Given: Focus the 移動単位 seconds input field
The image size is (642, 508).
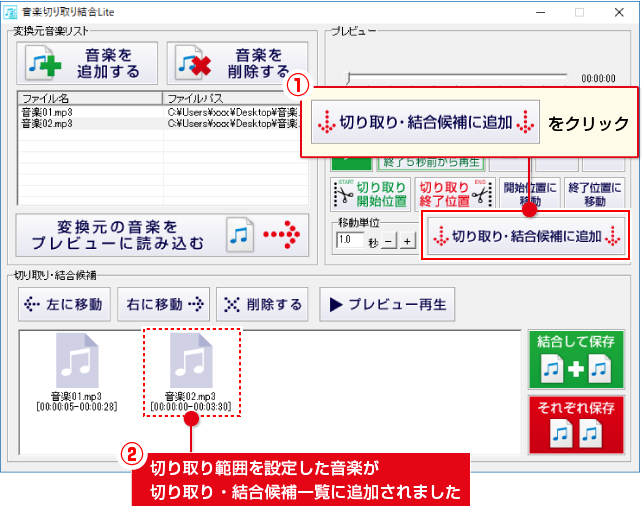Looking at the screenshot, I should click(350, 240).
